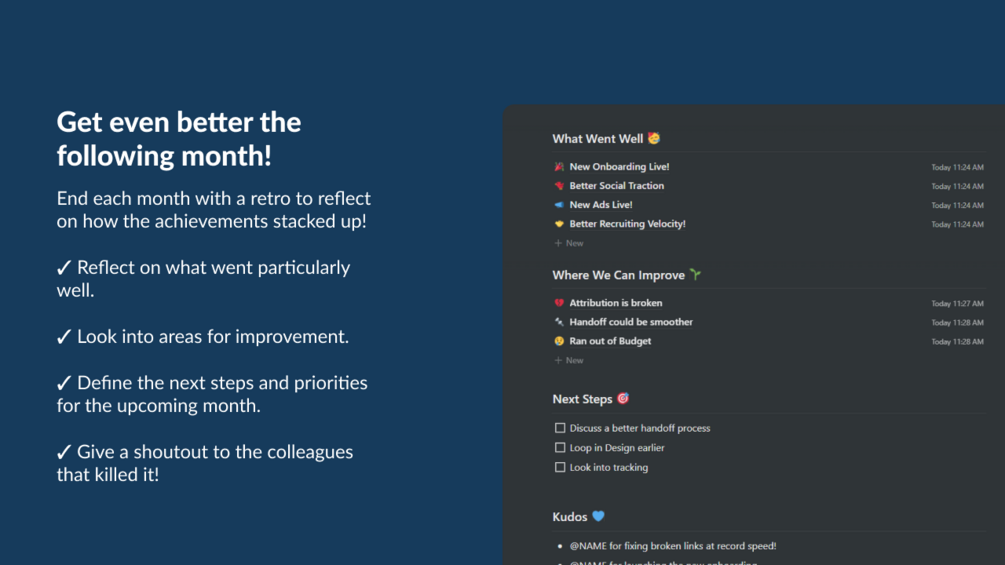
Task: Click the broken heart icon beside Attribution is broken
Action: 559,303
